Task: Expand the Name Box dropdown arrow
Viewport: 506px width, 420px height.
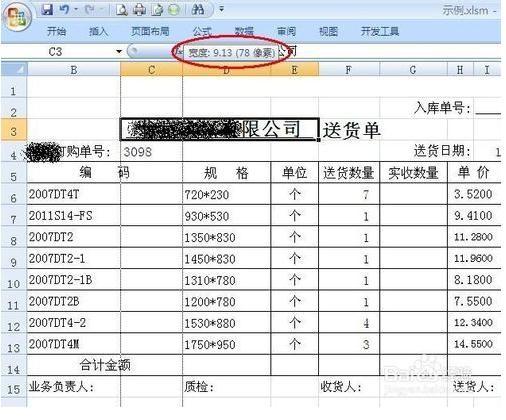Action: point(119,52)
